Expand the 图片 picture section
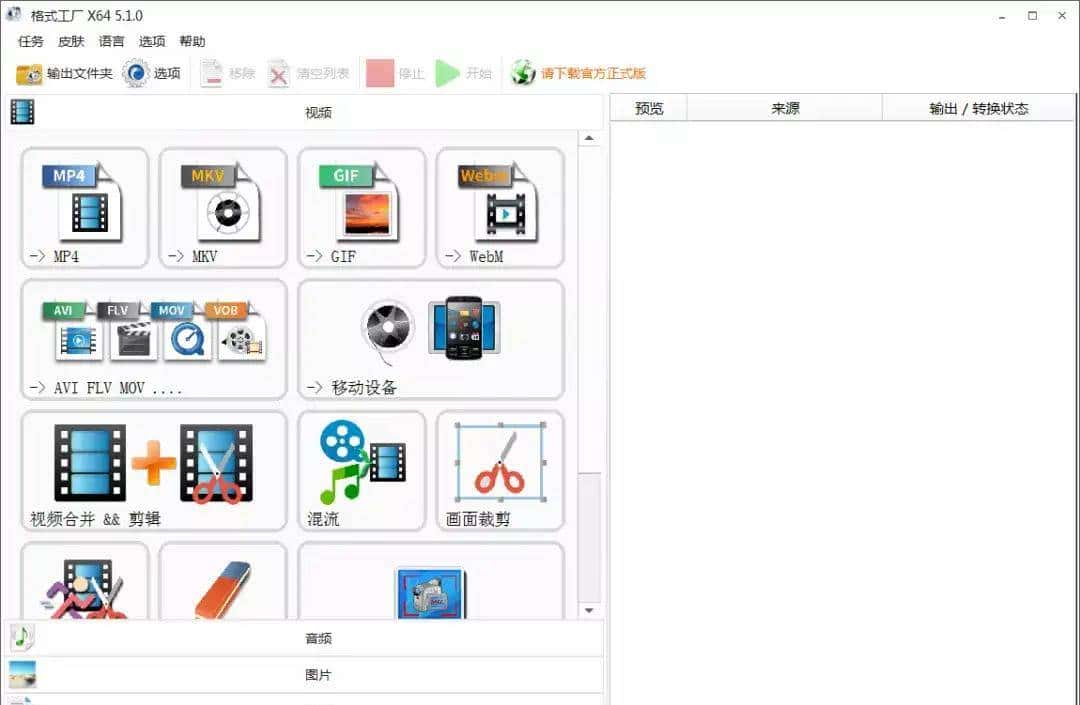Screen dimensions: 1080x705 [x=317, y=675]
